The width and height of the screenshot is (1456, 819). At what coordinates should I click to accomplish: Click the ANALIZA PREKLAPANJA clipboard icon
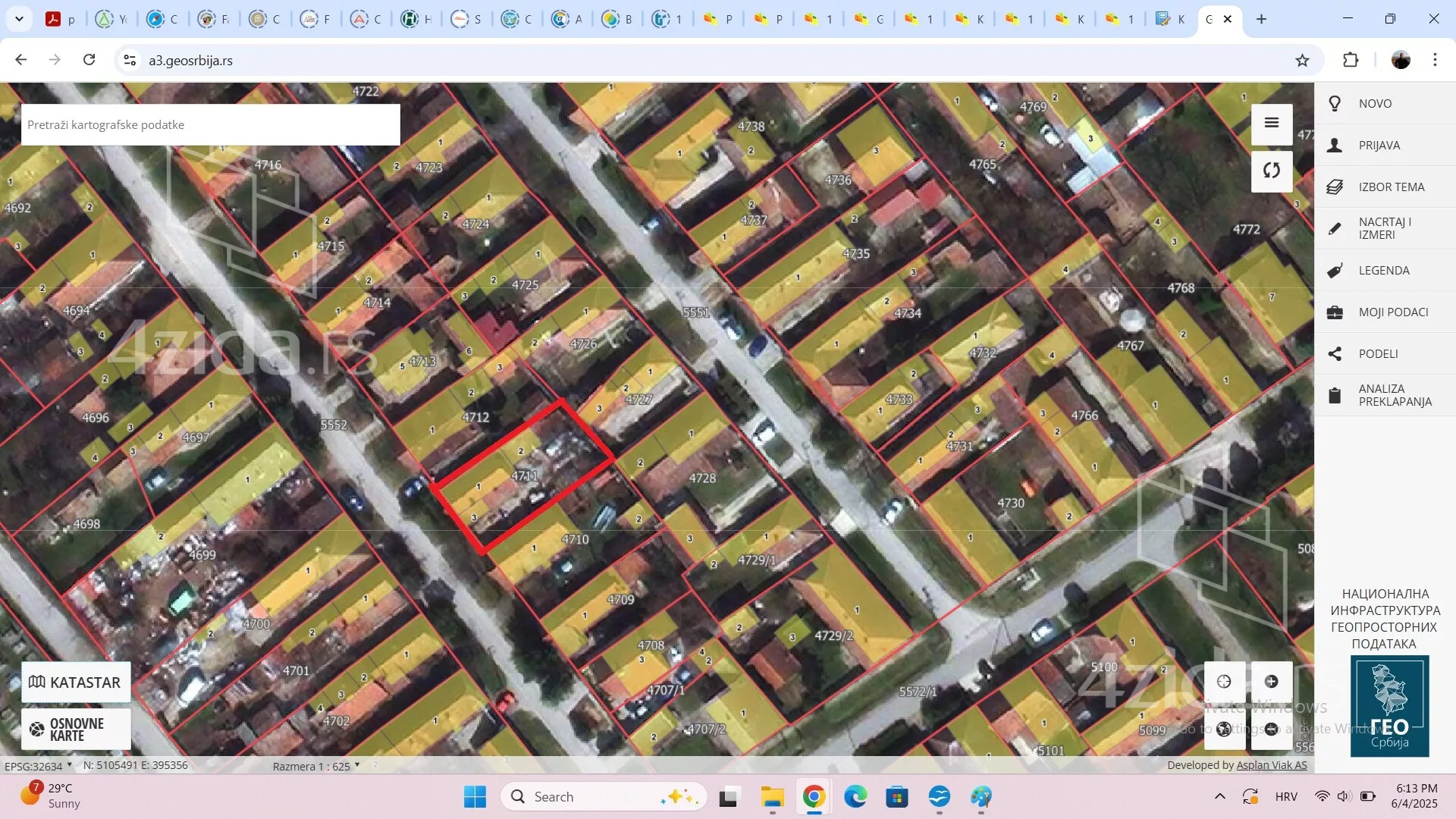click(1335, 395)
